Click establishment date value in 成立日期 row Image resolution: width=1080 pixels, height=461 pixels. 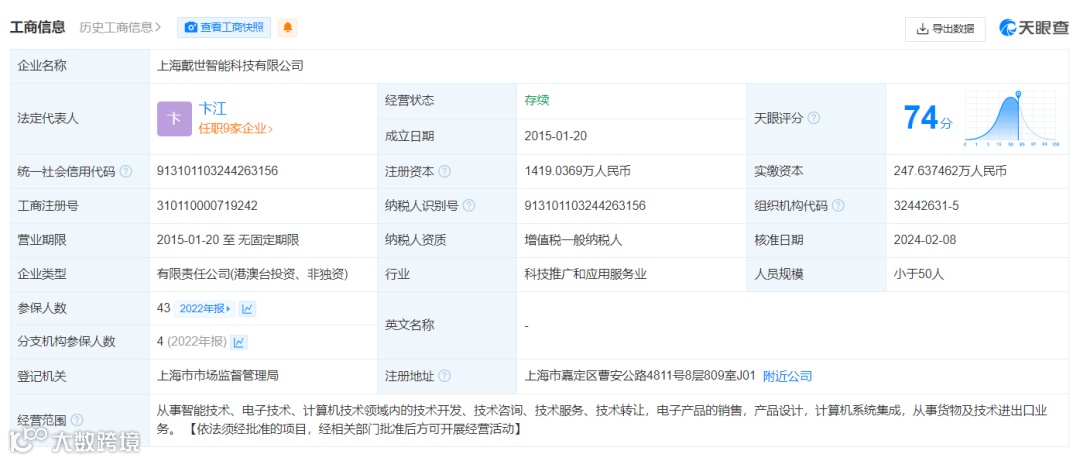point(555,136)
